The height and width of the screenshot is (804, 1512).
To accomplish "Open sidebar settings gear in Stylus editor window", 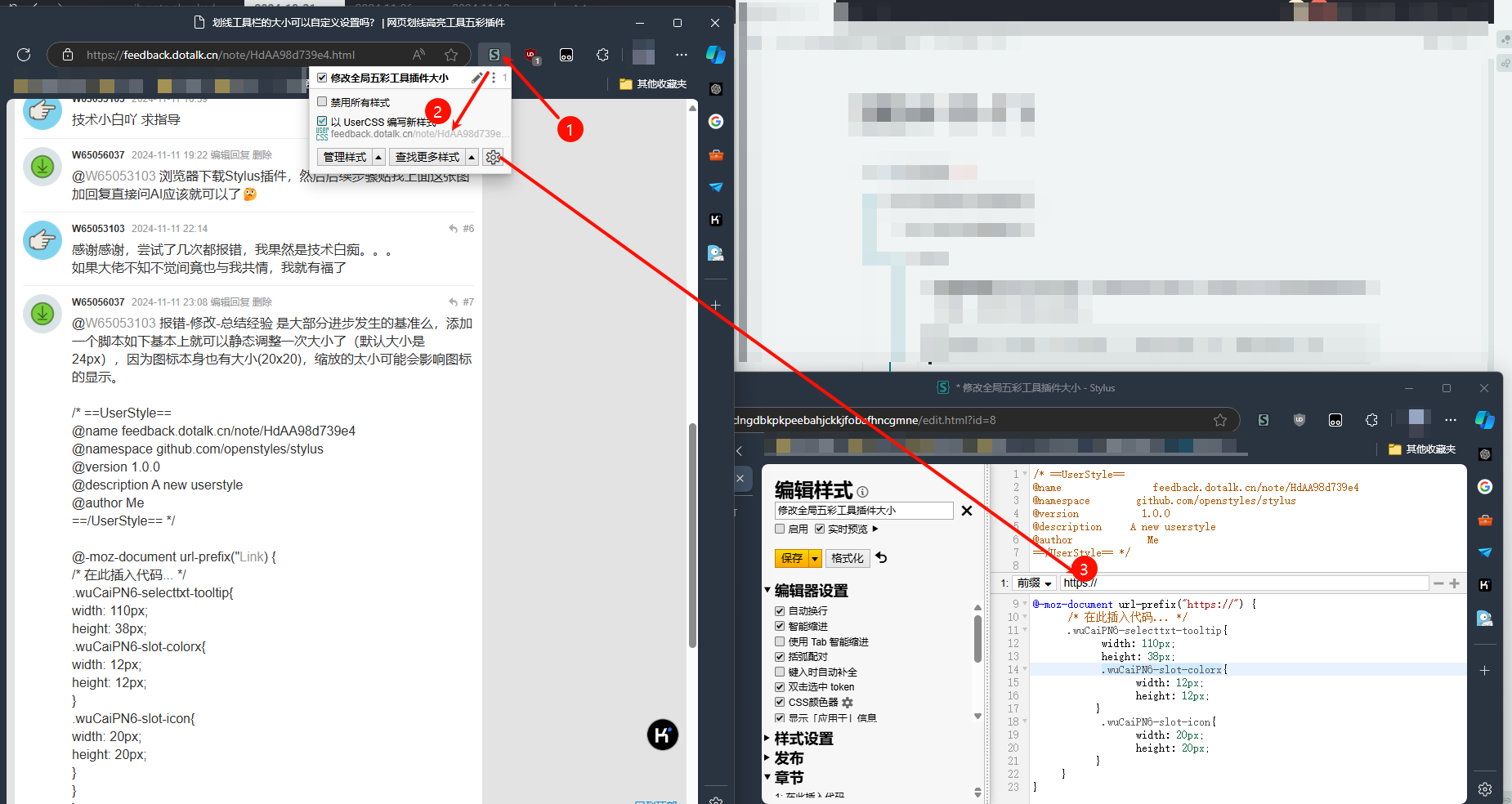I will [x=1485, y=789].
